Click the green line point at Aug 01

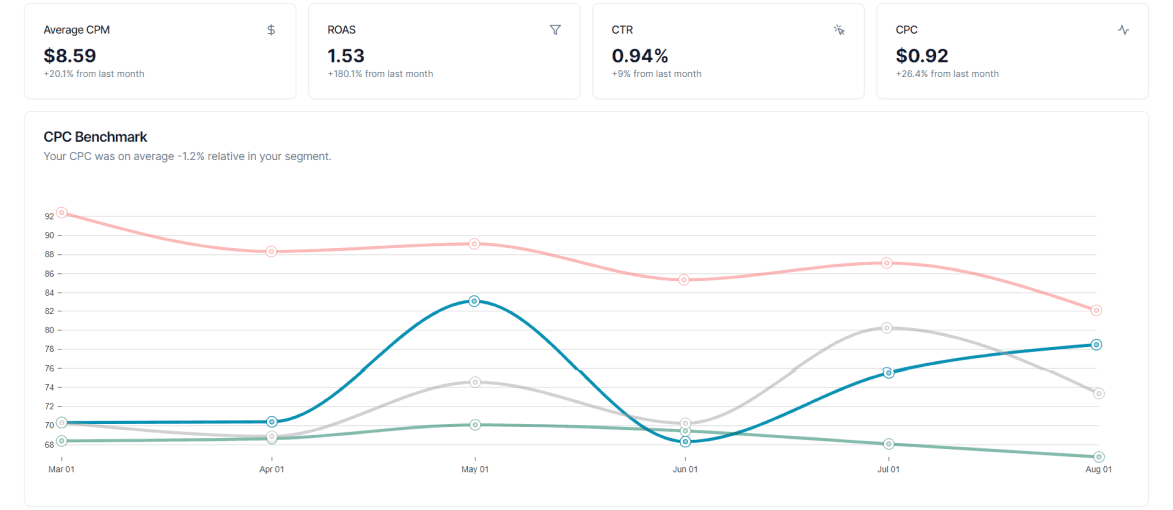click(x=1098, y=457)
